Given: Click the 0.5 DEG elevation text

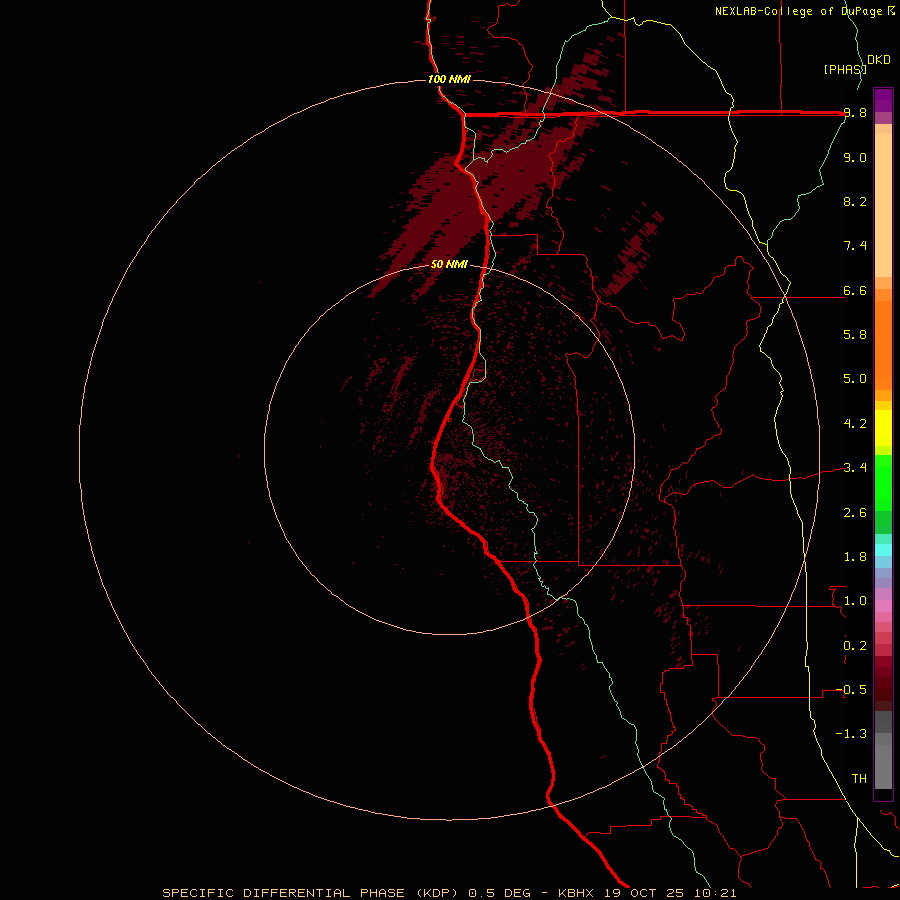Looking at the screenshot, I should 498,893.
